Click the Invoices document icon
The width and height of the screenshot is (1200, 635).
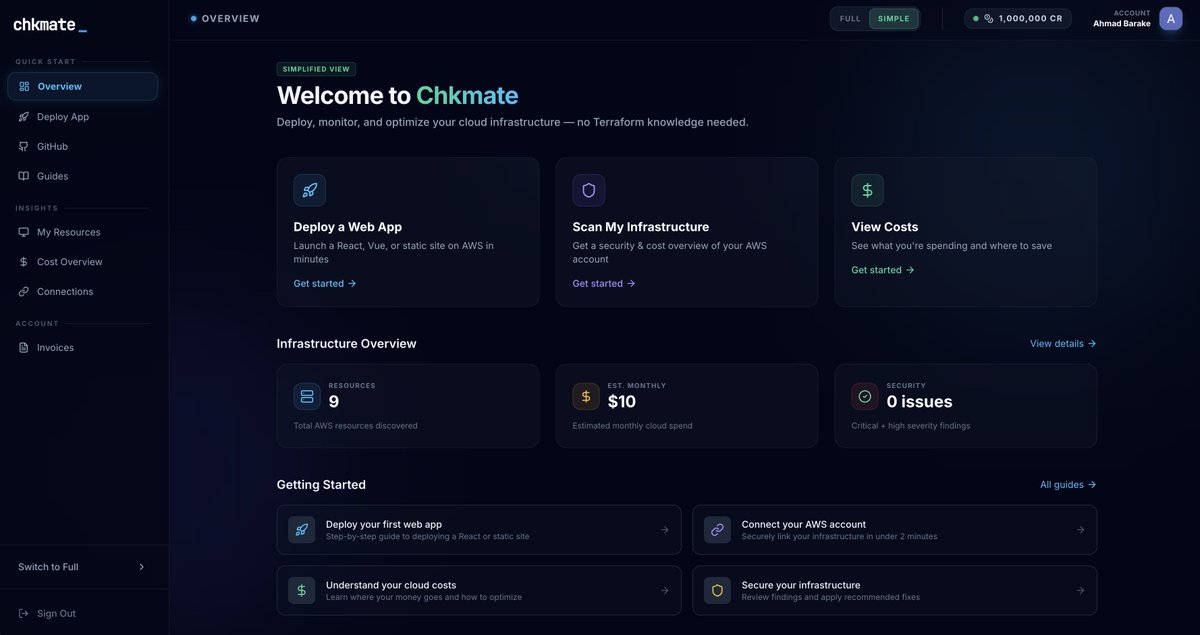coord(24,347)
